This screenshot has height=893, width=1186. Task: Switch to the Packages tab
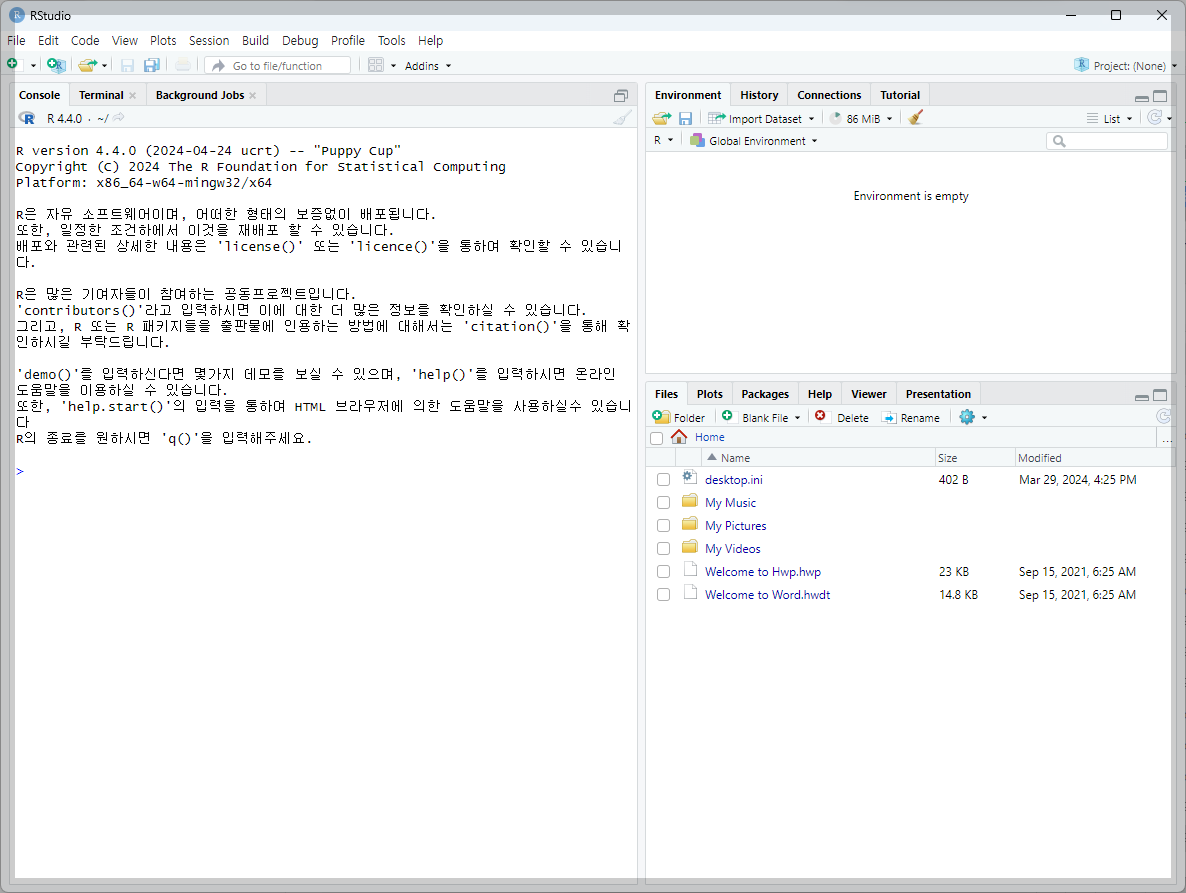click(x=765, y=394)
